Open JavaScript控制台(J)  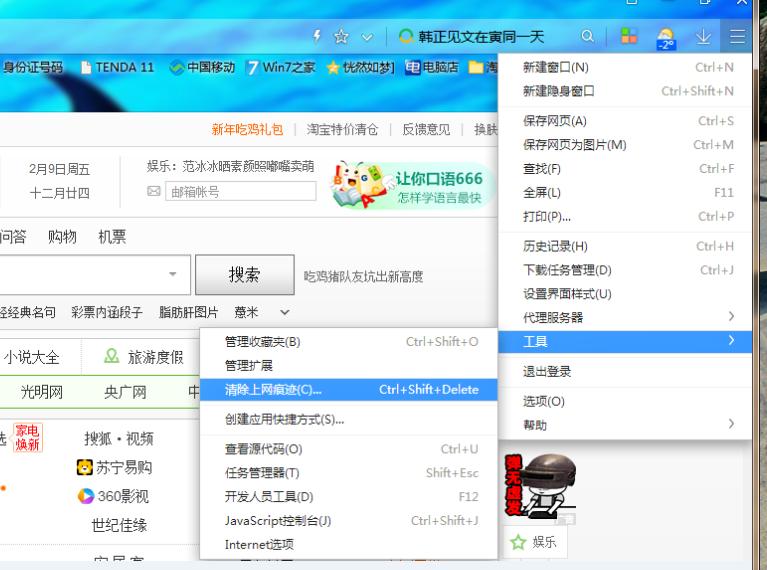(x=349, y=521)
